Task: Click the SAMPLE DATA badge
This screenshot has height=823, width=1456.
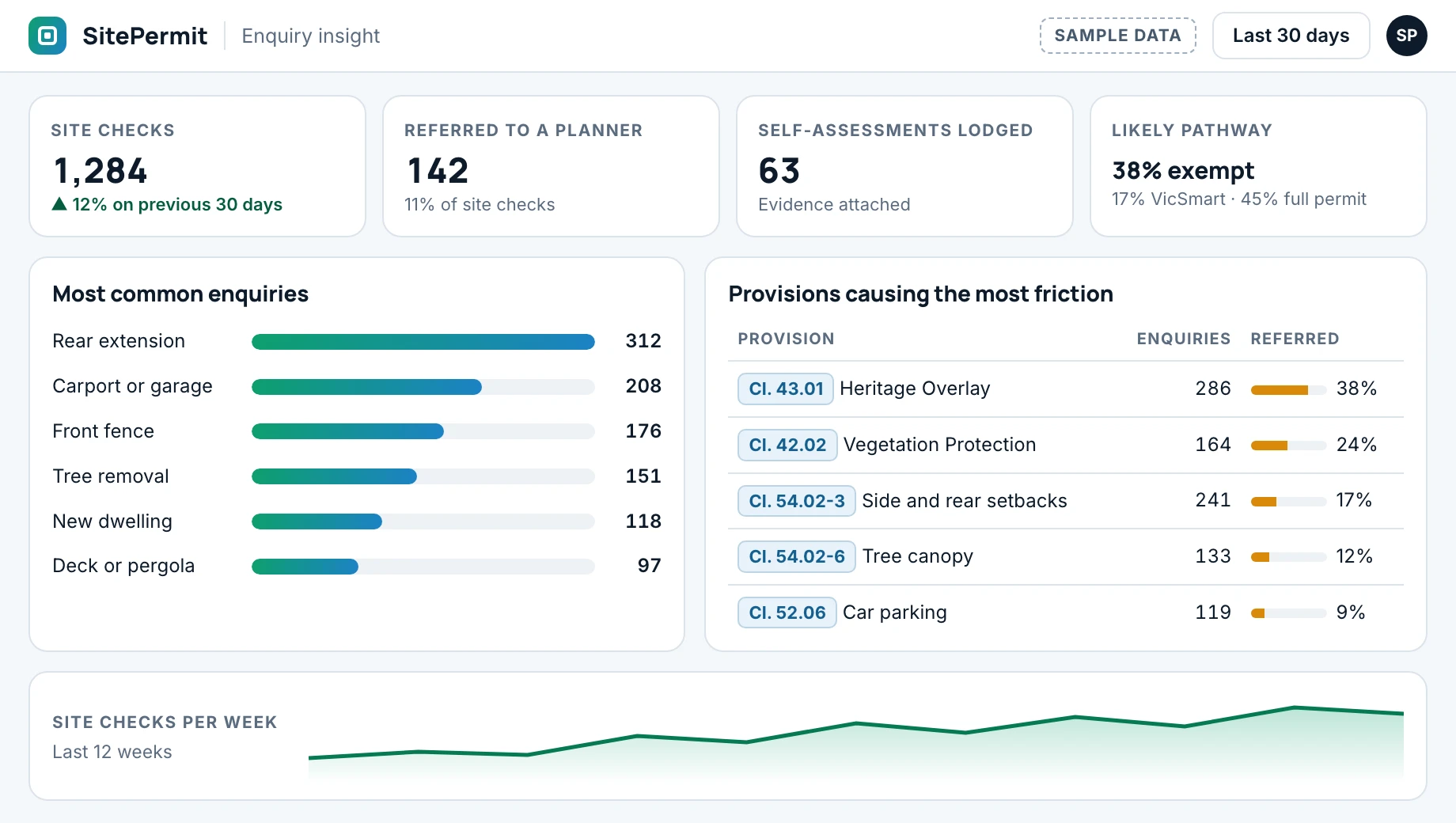Action: click(x=1117, y=36)
